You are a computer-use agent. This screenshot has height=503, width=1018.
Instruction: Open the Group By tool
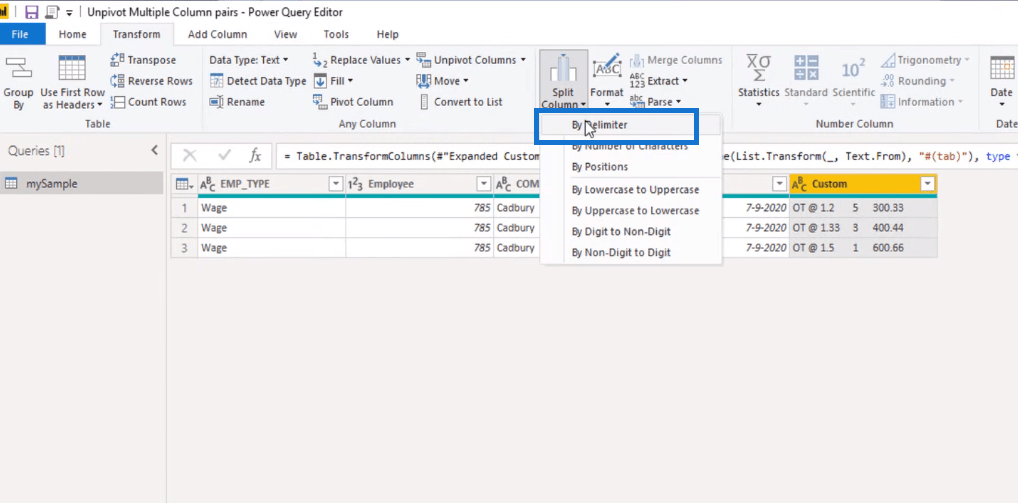pos(18,83)
